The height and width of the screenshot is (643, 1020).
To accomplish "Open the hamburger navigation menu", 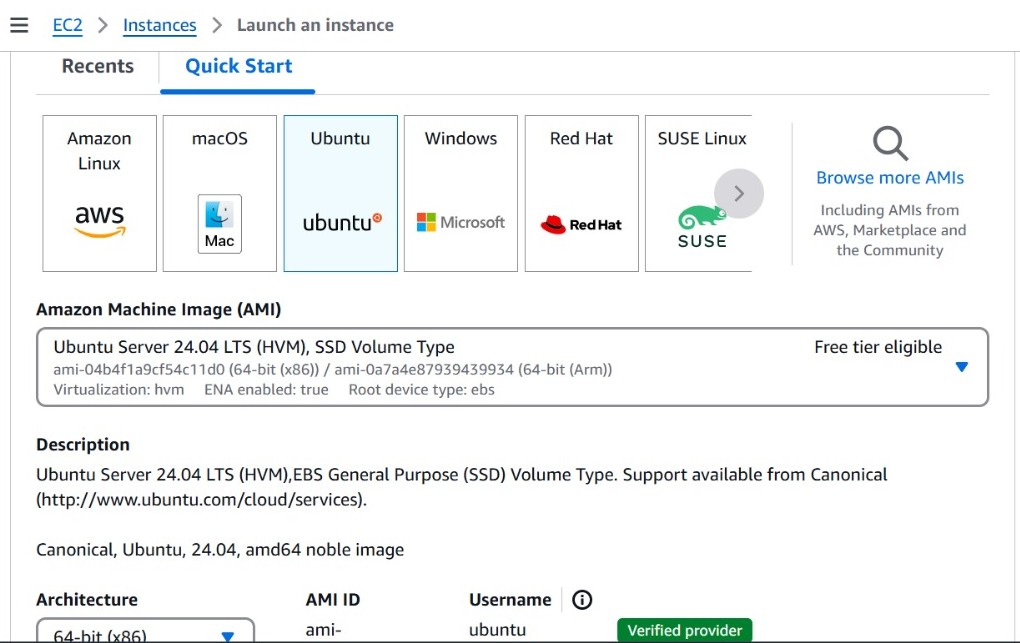I will [20, 25].
